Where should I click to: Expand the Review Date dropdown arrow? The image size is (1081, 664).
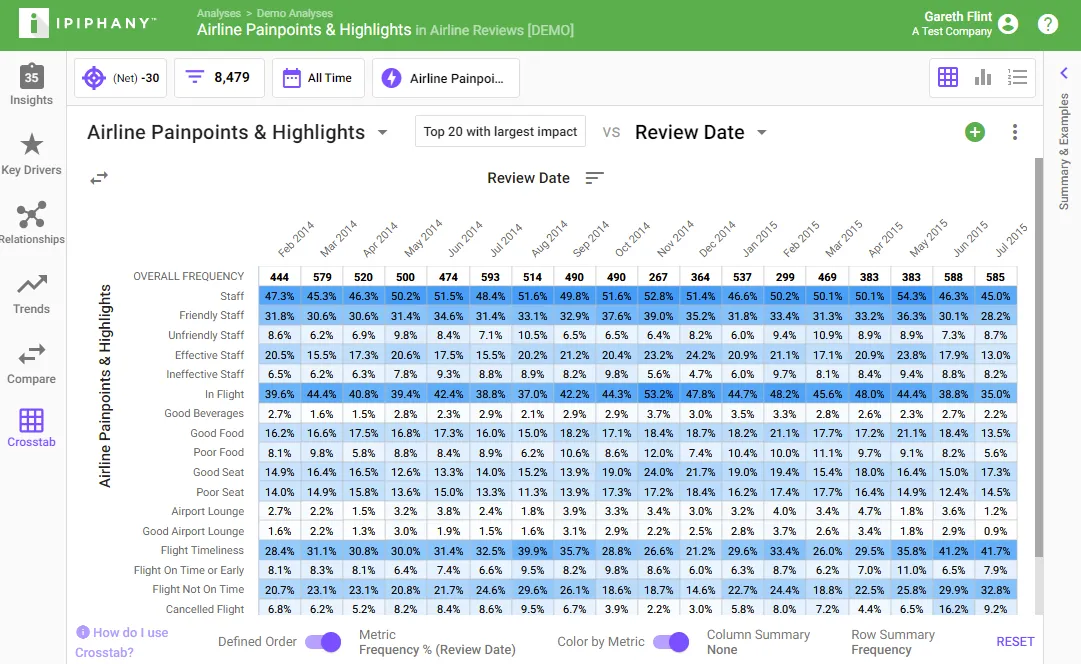[762, 132]
